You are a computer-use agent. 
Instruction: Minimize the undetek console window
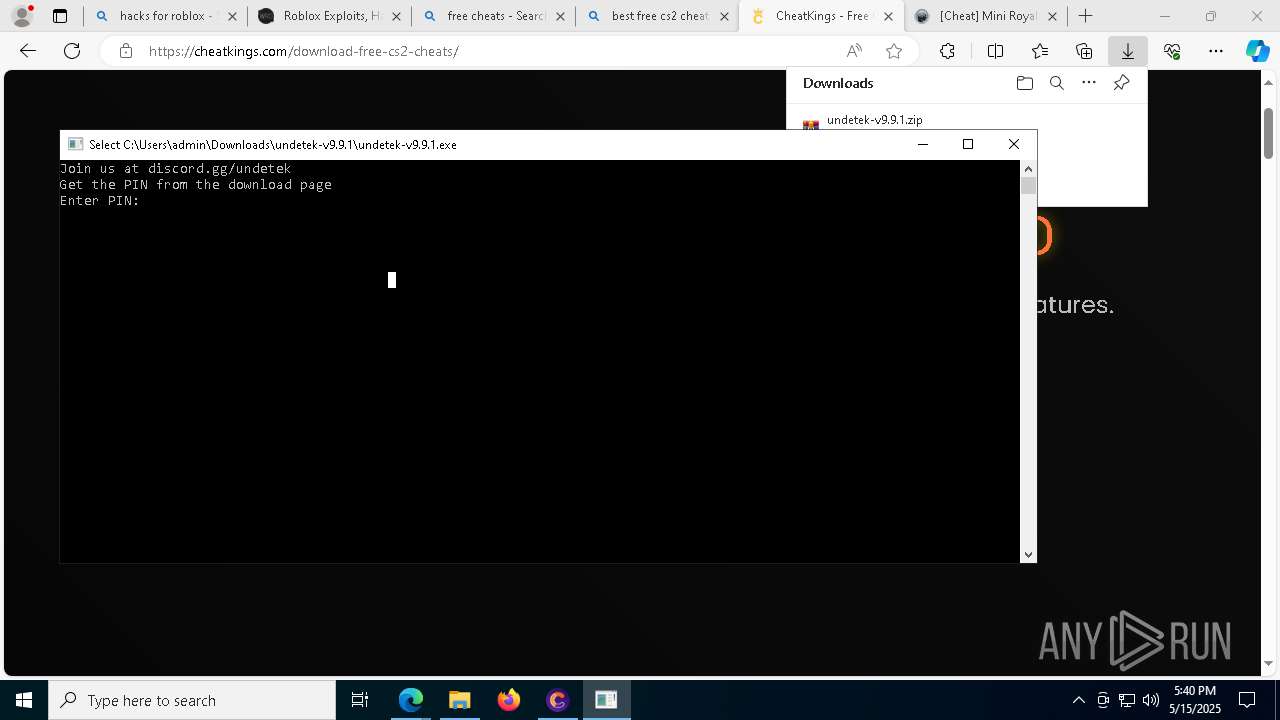tap(923, 144)
